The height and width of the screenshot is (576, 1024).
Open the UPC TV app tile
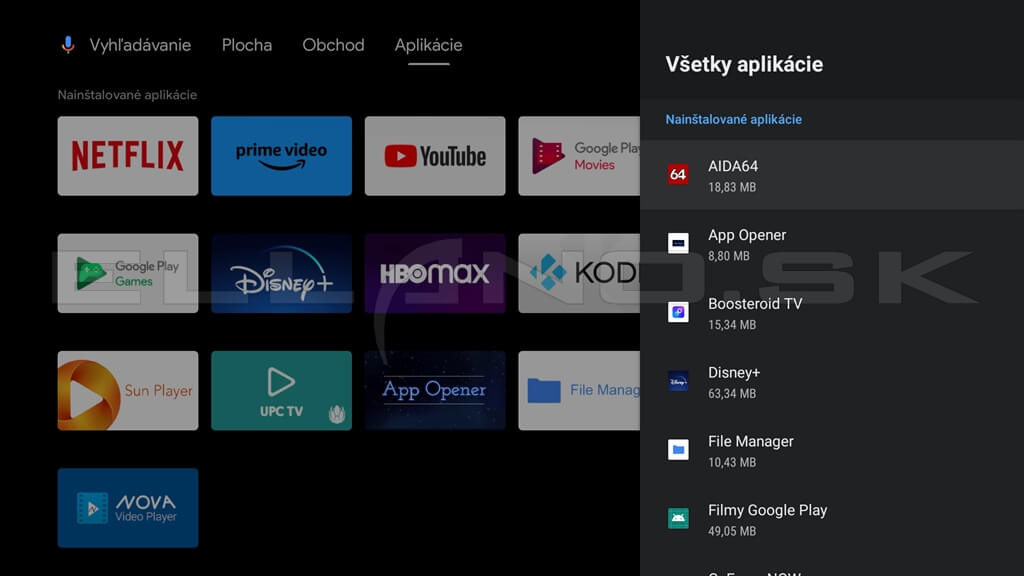tap(281, 391)
